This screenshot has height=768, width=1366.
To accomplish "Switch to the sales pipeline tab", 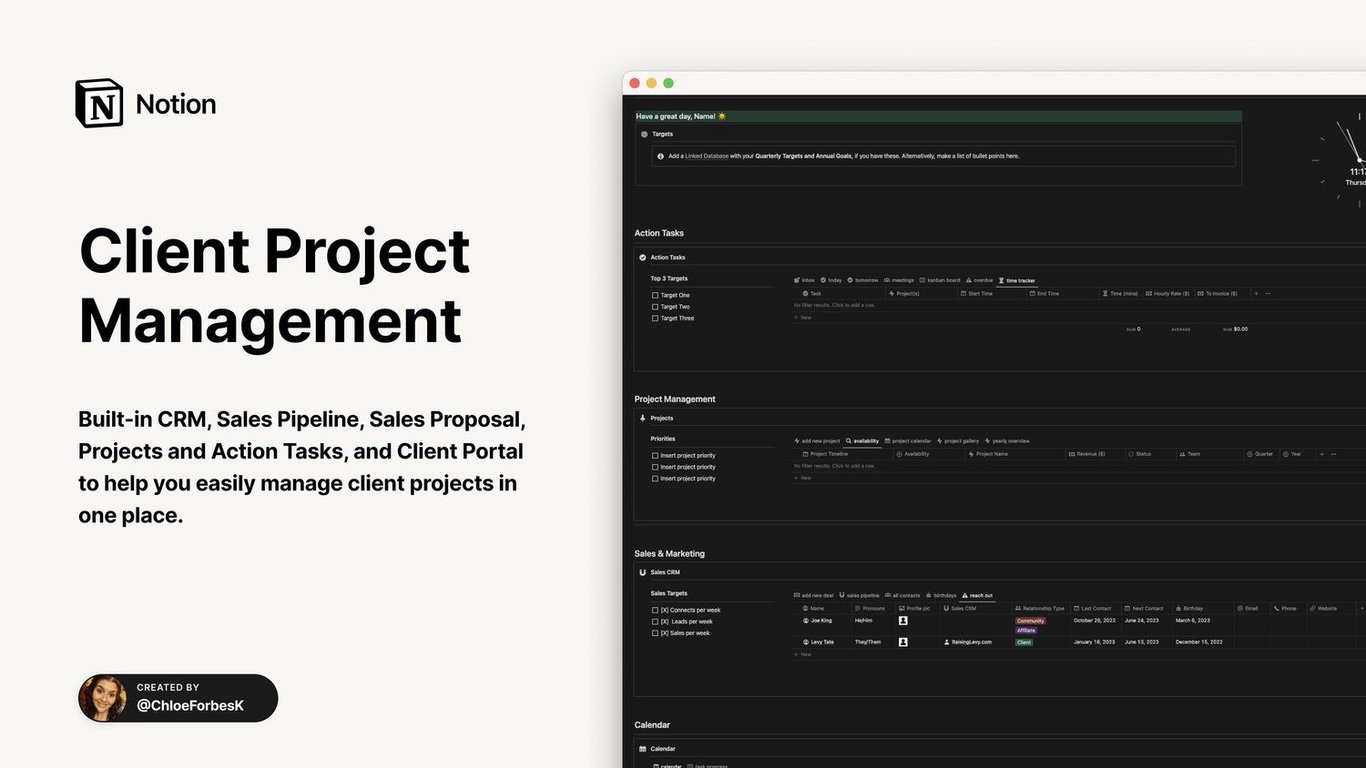I will tap(859, 595).
